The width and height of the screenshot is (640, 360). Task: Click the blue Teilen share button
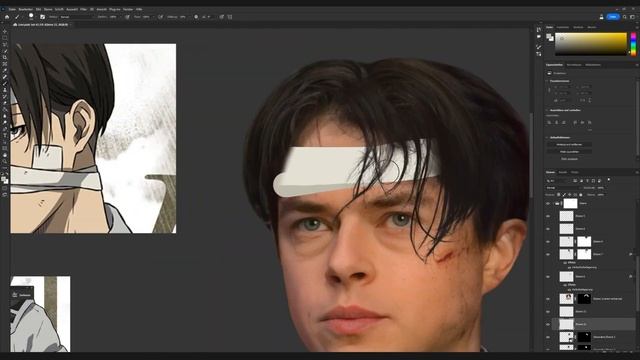613,17
